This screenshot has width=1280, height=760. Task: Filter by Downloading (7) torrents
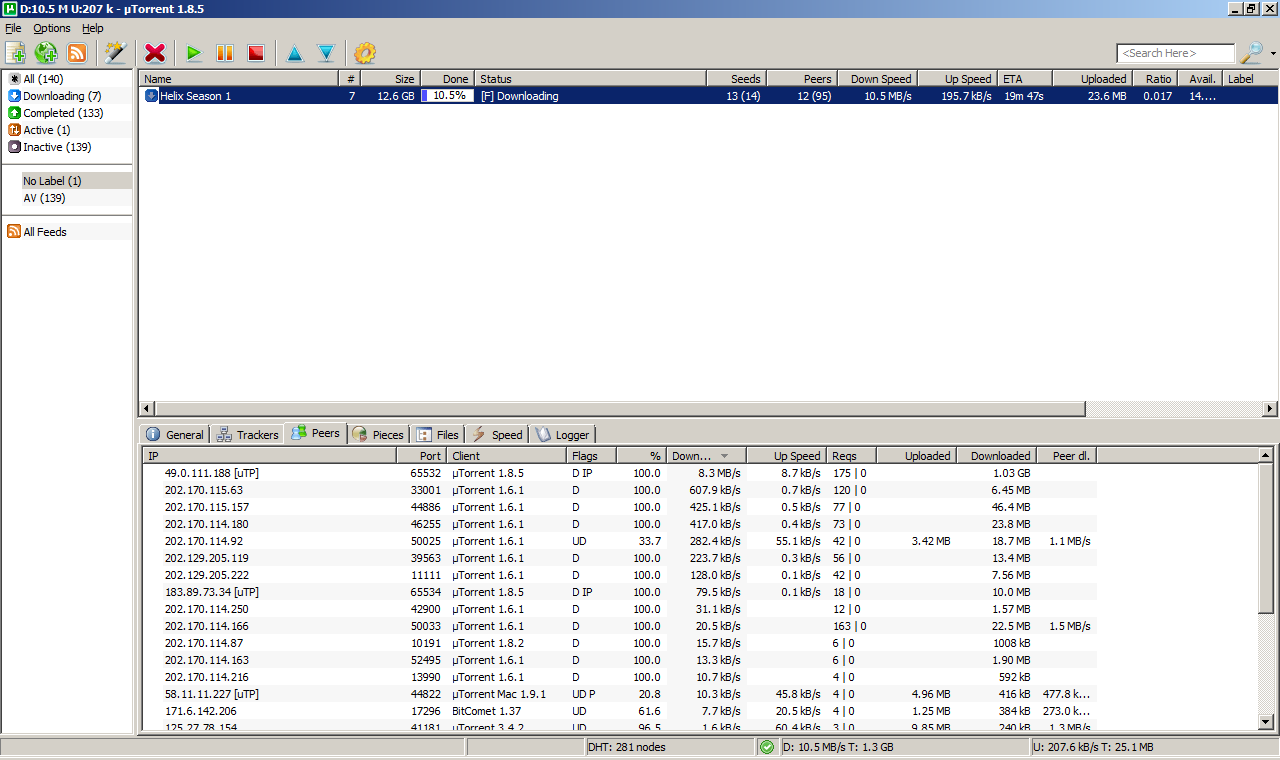(67, 96)
